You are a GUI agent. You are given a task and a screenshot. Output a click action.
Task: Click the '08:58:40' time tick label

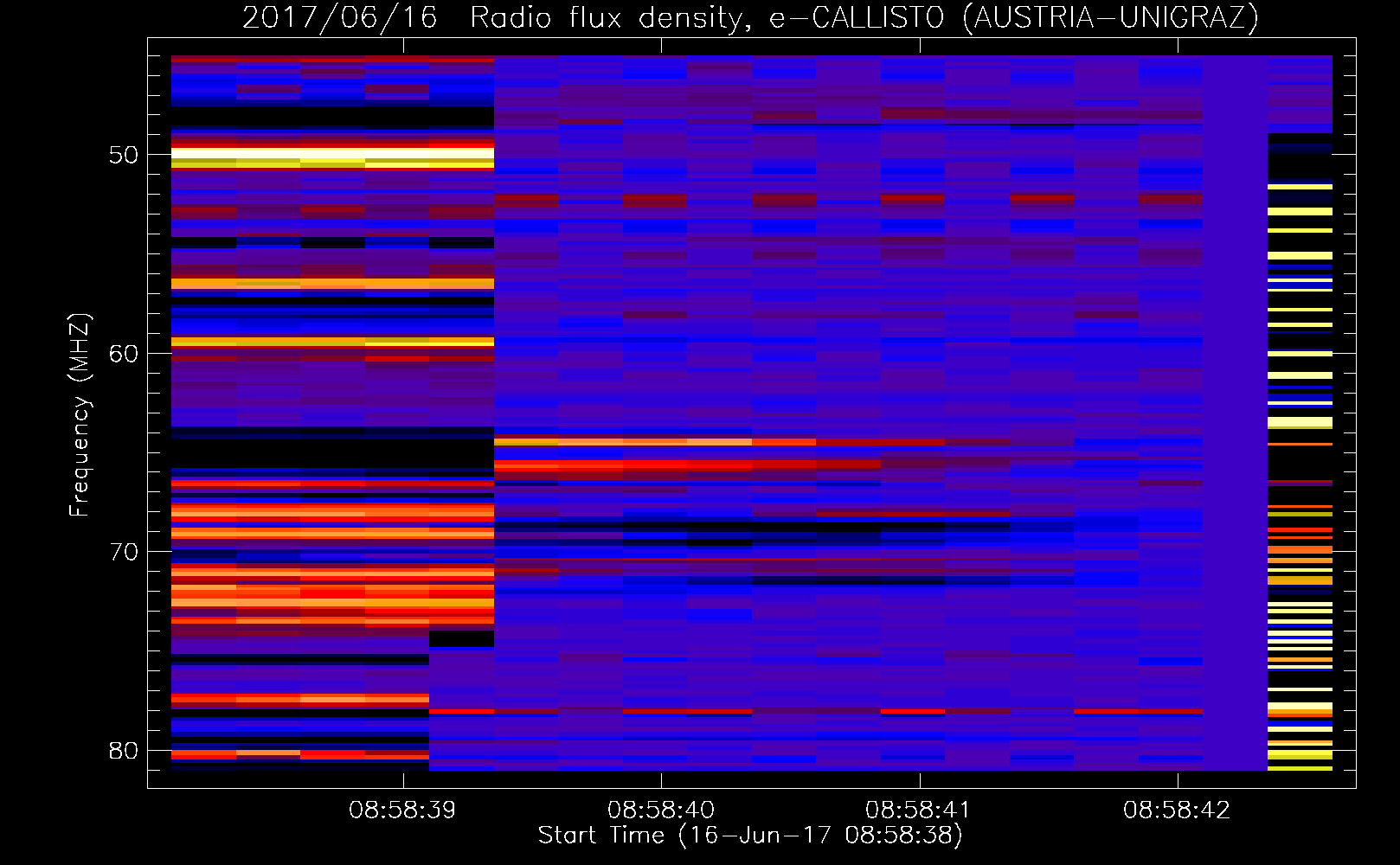(661, 811)
